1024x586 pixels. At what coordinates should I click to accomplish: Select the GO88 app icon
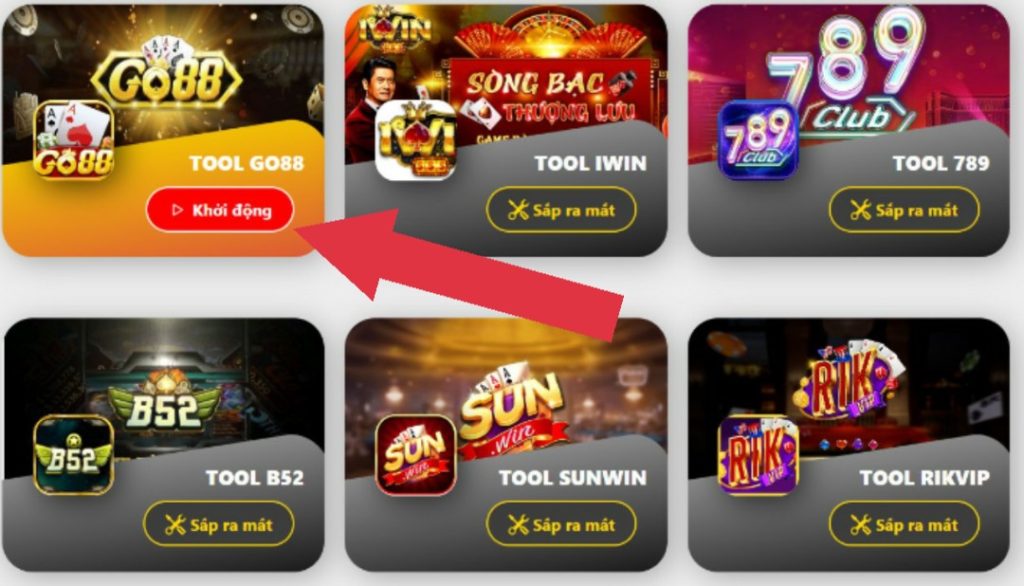tap(74, 140)
